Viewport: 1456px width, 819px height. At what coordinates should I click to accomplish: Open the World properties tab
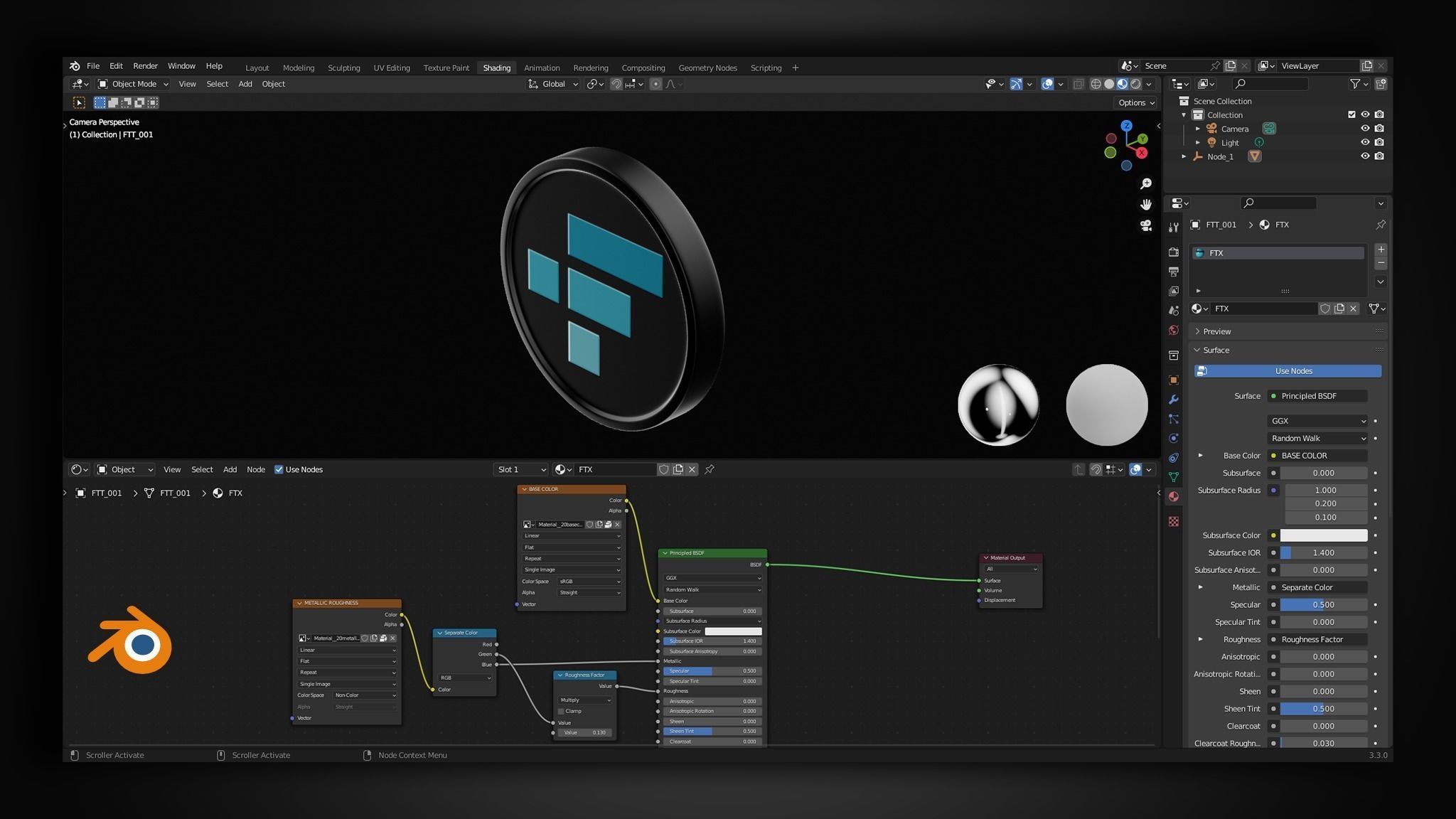[1174, 330]
